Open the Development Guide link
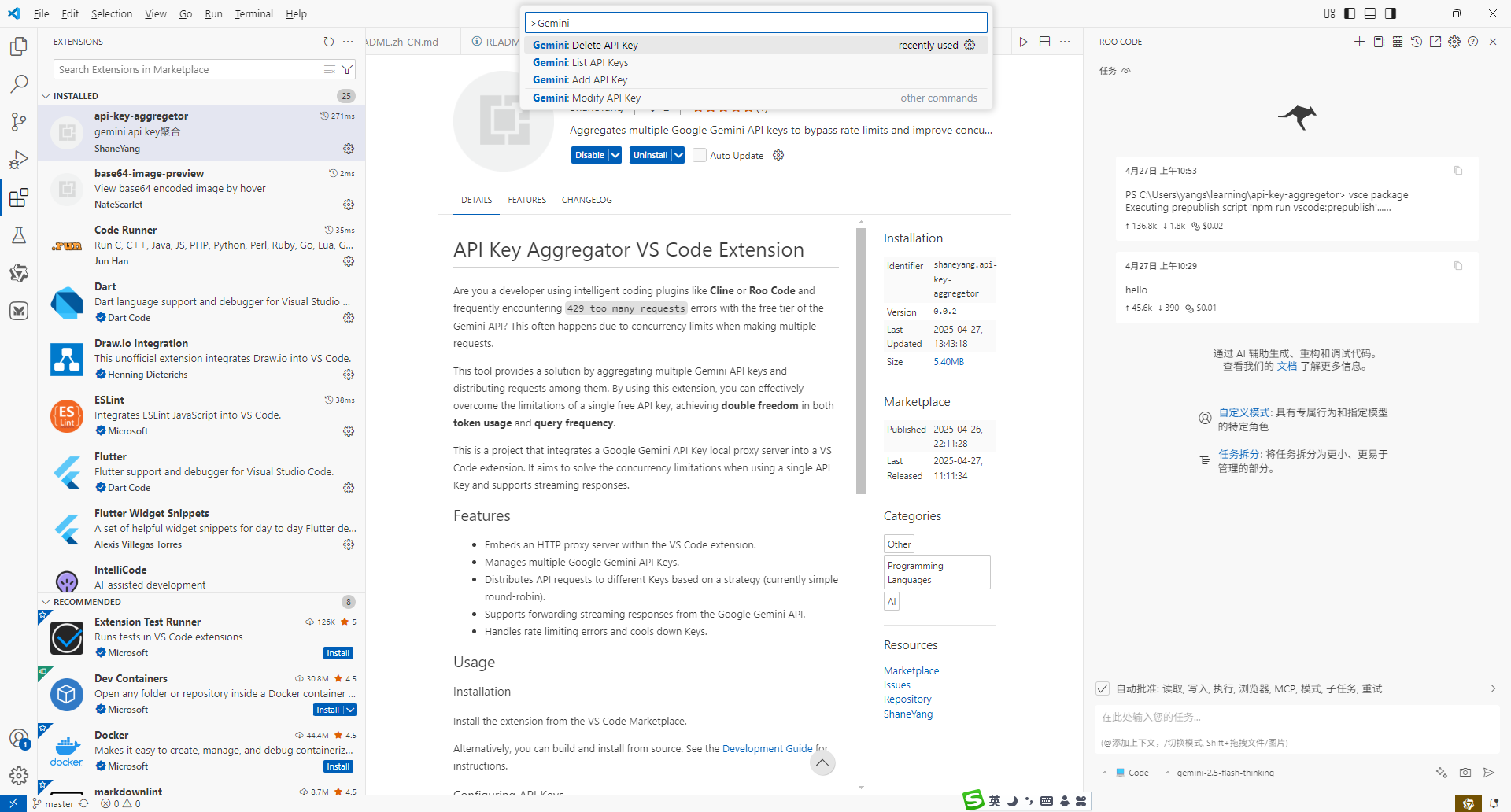 (767, 748)
